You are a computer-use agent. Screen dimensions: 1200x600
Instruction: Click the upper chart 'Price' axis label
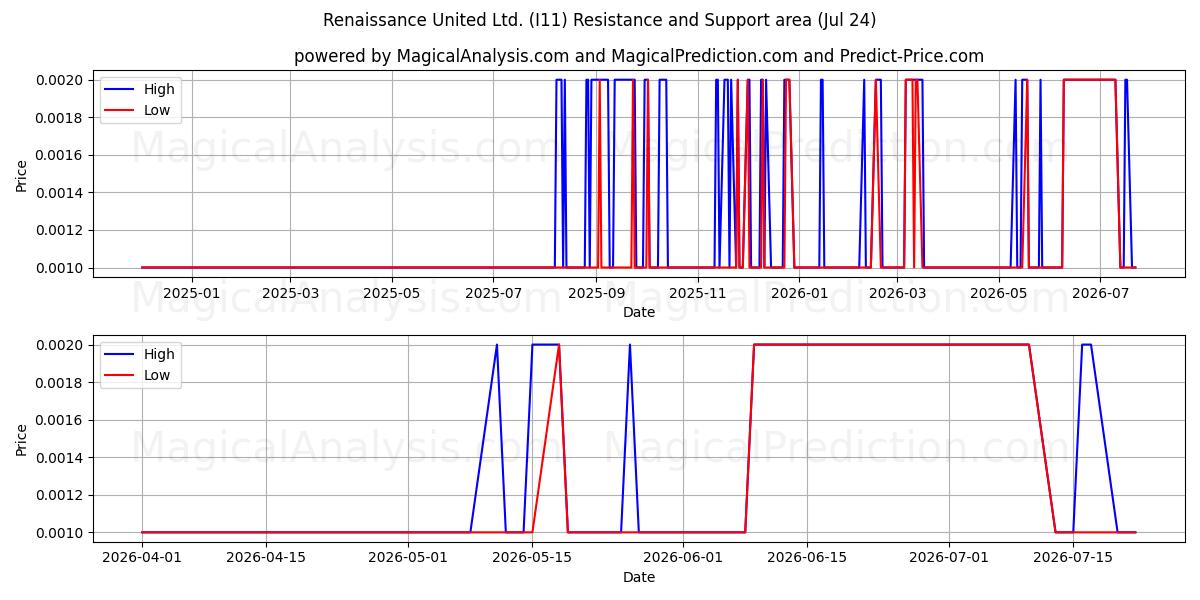pos(22,174)
